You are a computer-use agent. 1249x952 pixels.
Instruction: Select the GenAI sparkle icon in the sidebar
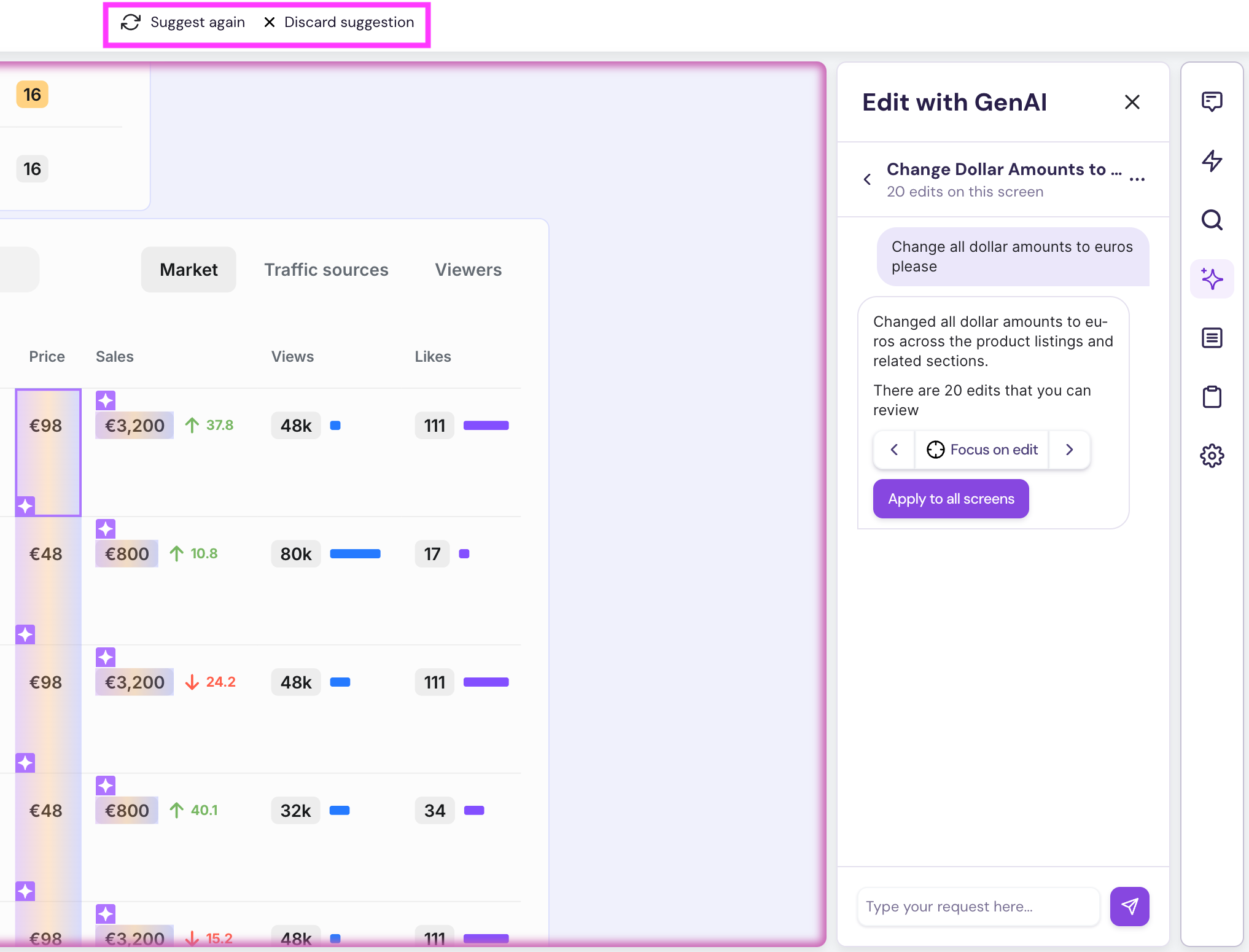coord(1212,279)
